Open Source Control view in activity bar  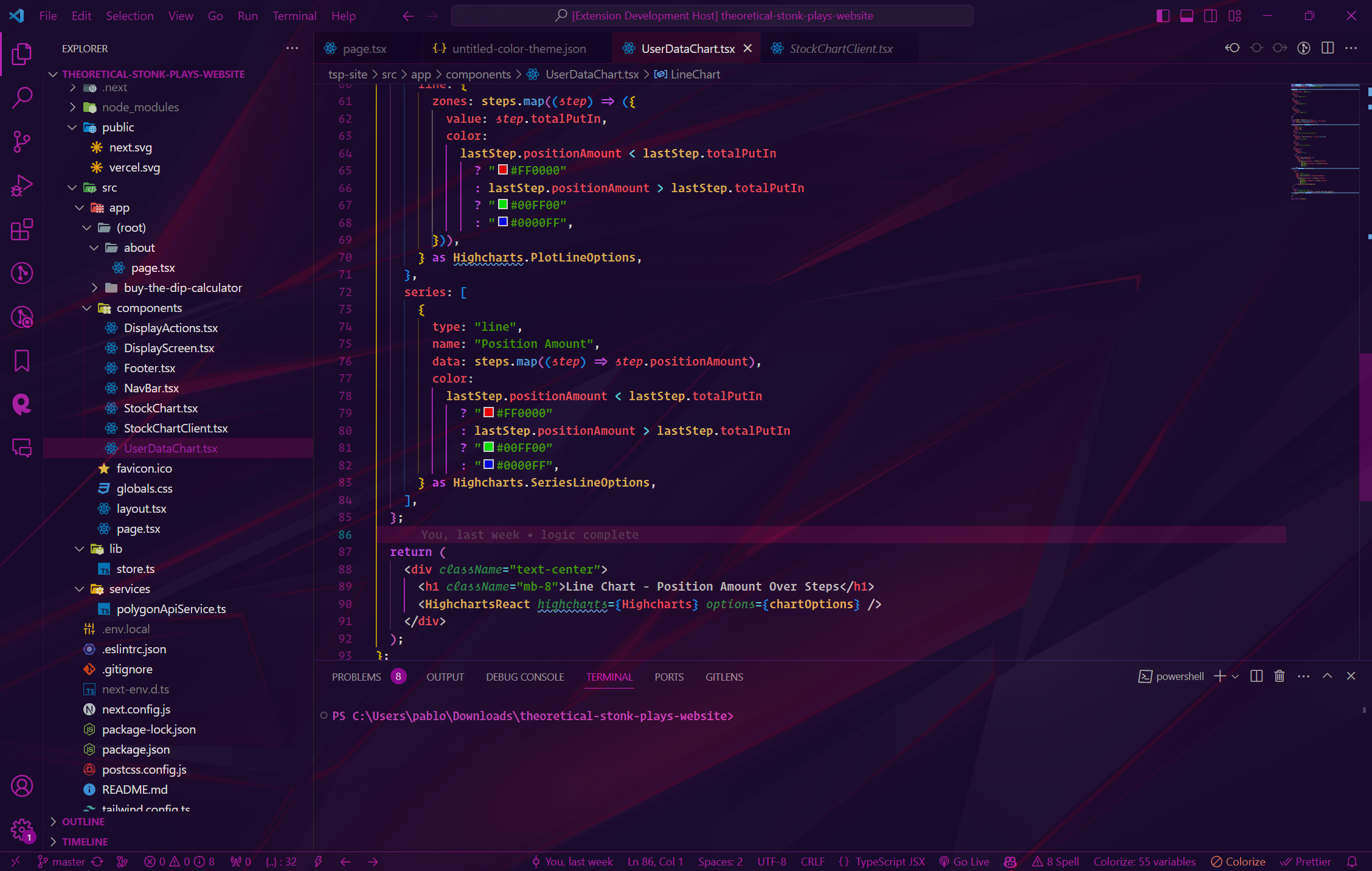22,141
